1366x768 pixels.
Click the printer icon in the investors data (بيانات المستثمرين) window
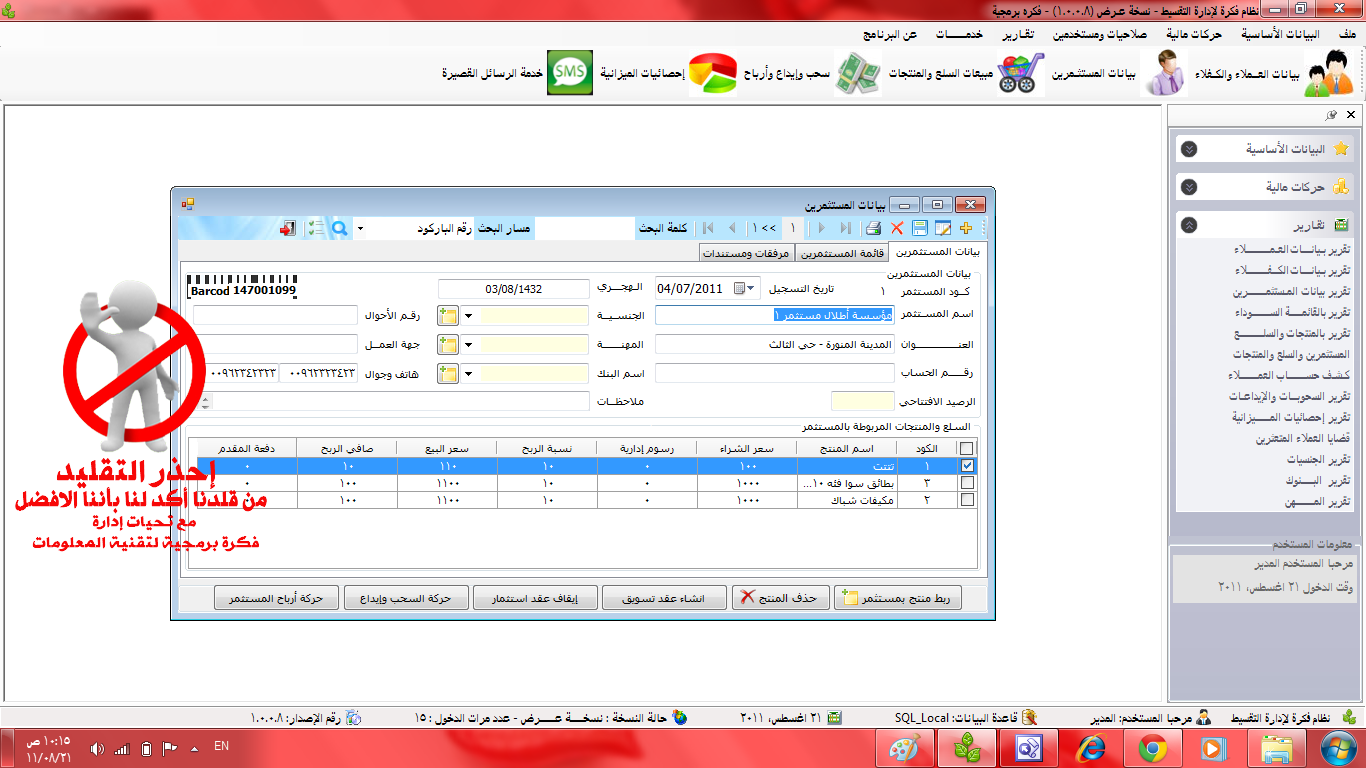click(x=873, y=228)
